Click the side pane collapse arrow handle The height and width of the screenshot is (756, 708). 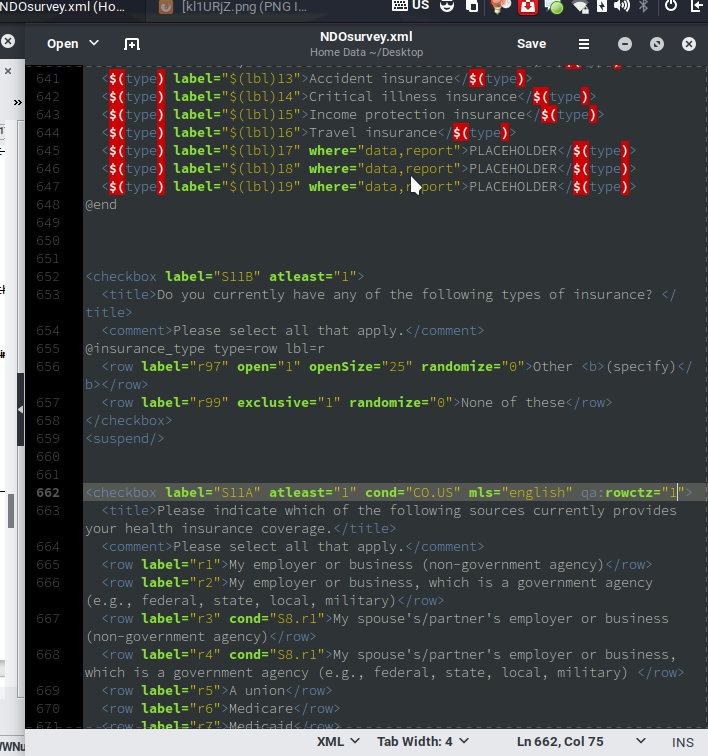(x=21, y=409)
